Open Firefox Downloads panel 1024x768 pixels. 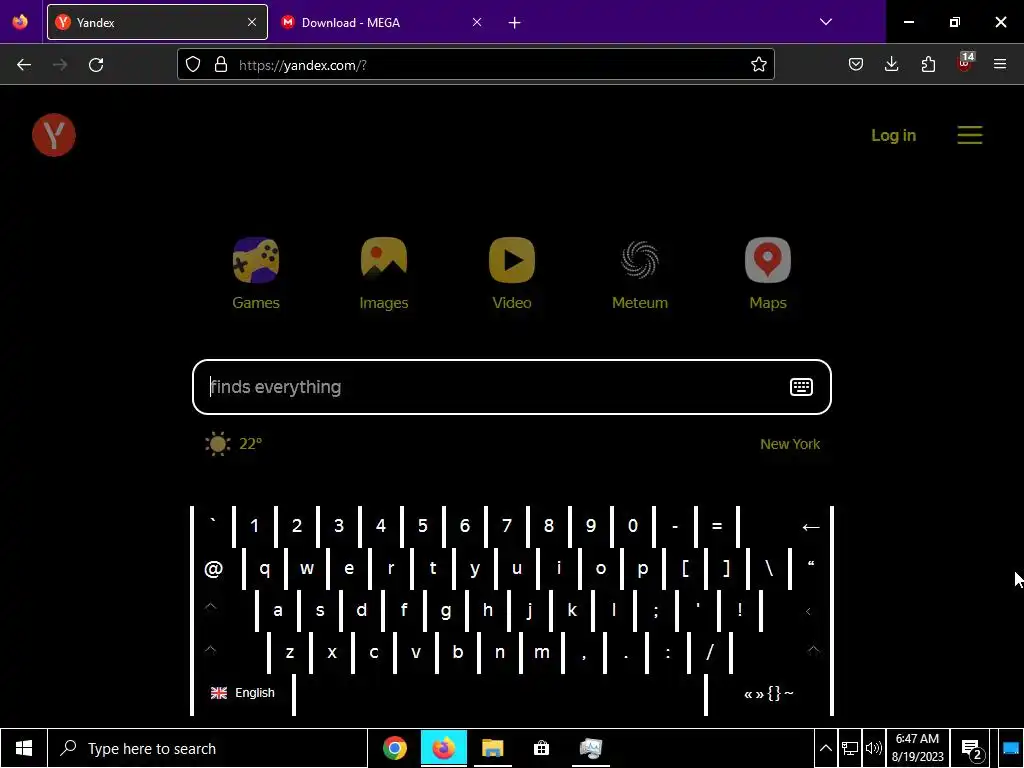891,64
